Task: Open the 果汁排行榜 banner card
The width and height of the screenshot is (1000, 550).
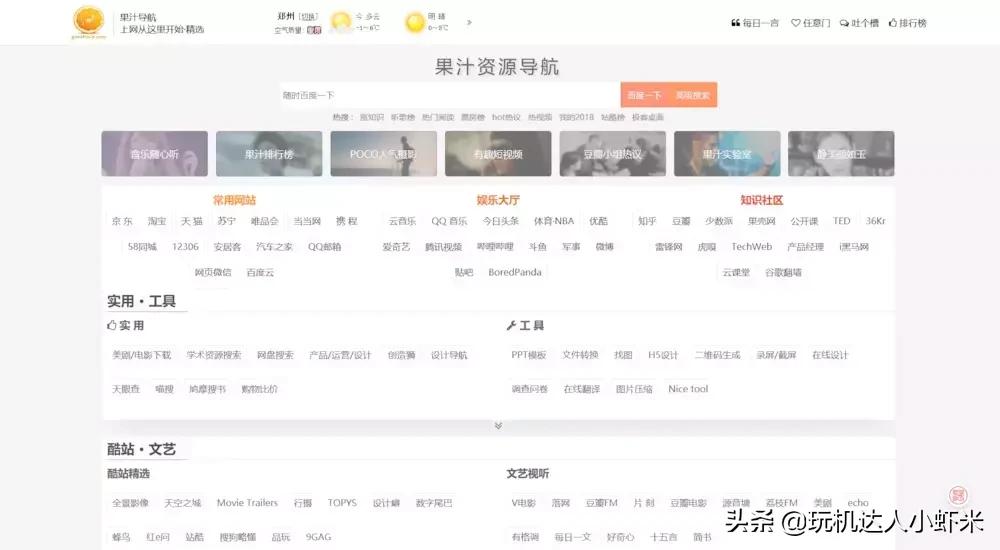Action: pyautogui.click(x=269, y=154)
